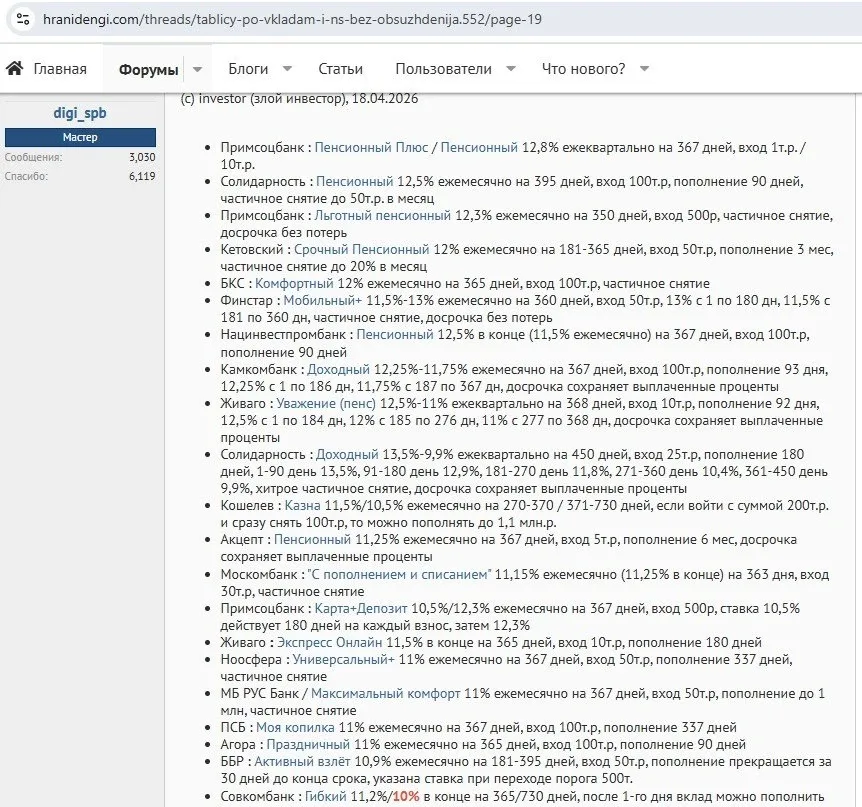Open the Казна deposit link
The height and width of the screenshot is (807, 862).
(302, 506)
